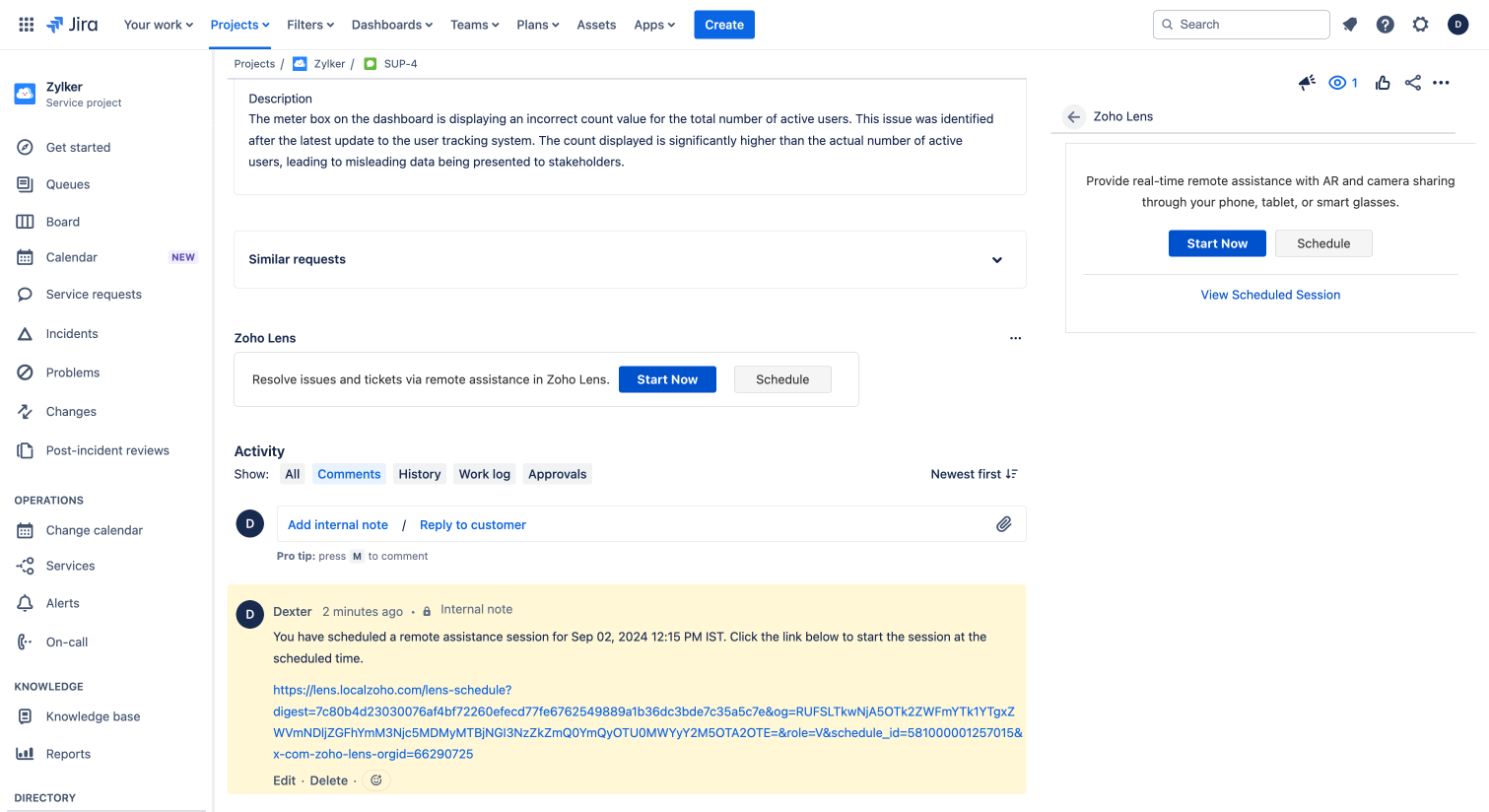Open the issue actions three-dot menu
The image size is (1489, 812).
pos(1442,83)
